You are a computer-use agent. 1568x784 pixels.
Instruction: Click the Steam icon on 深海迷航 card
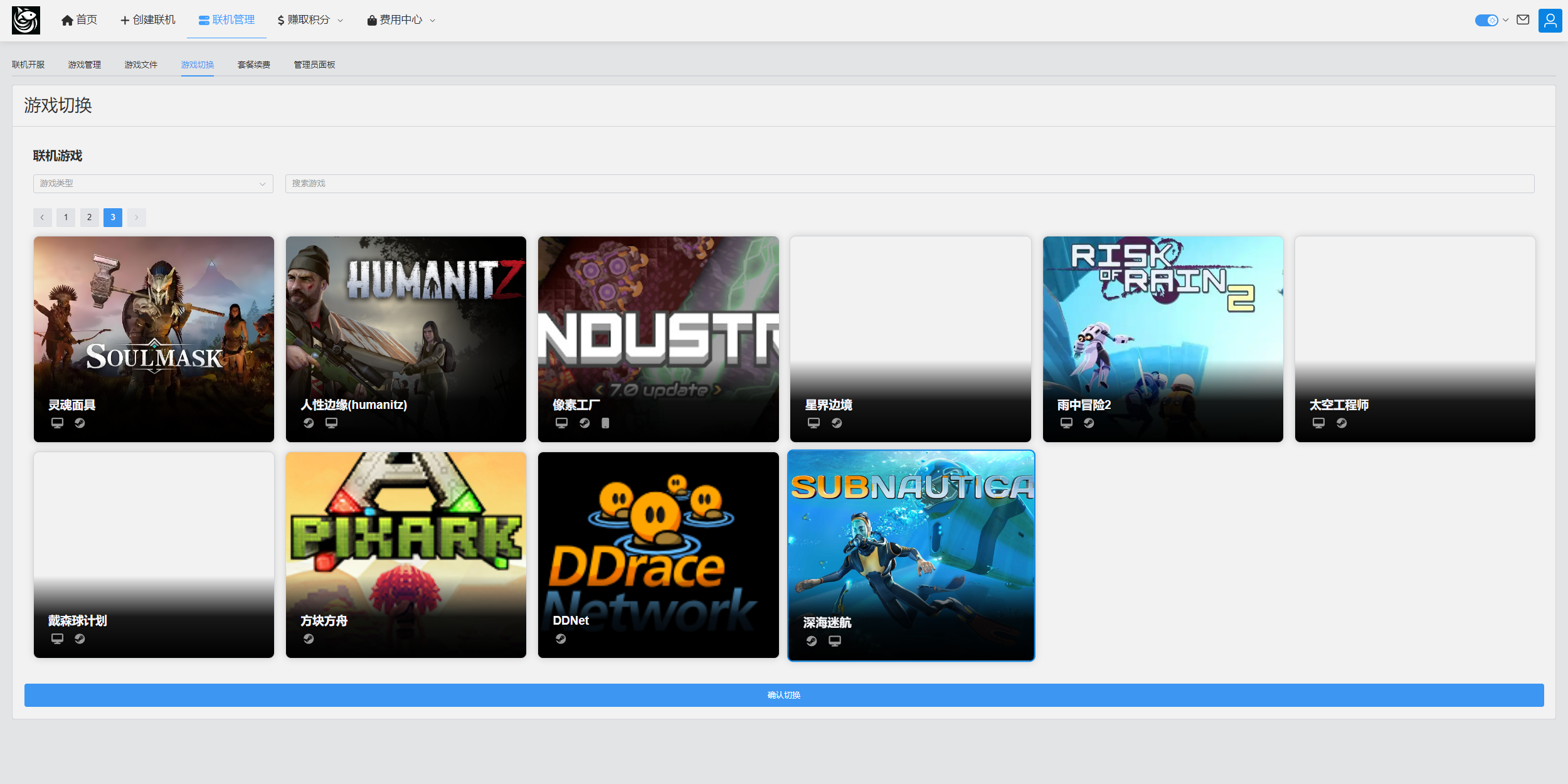point(812,641)
